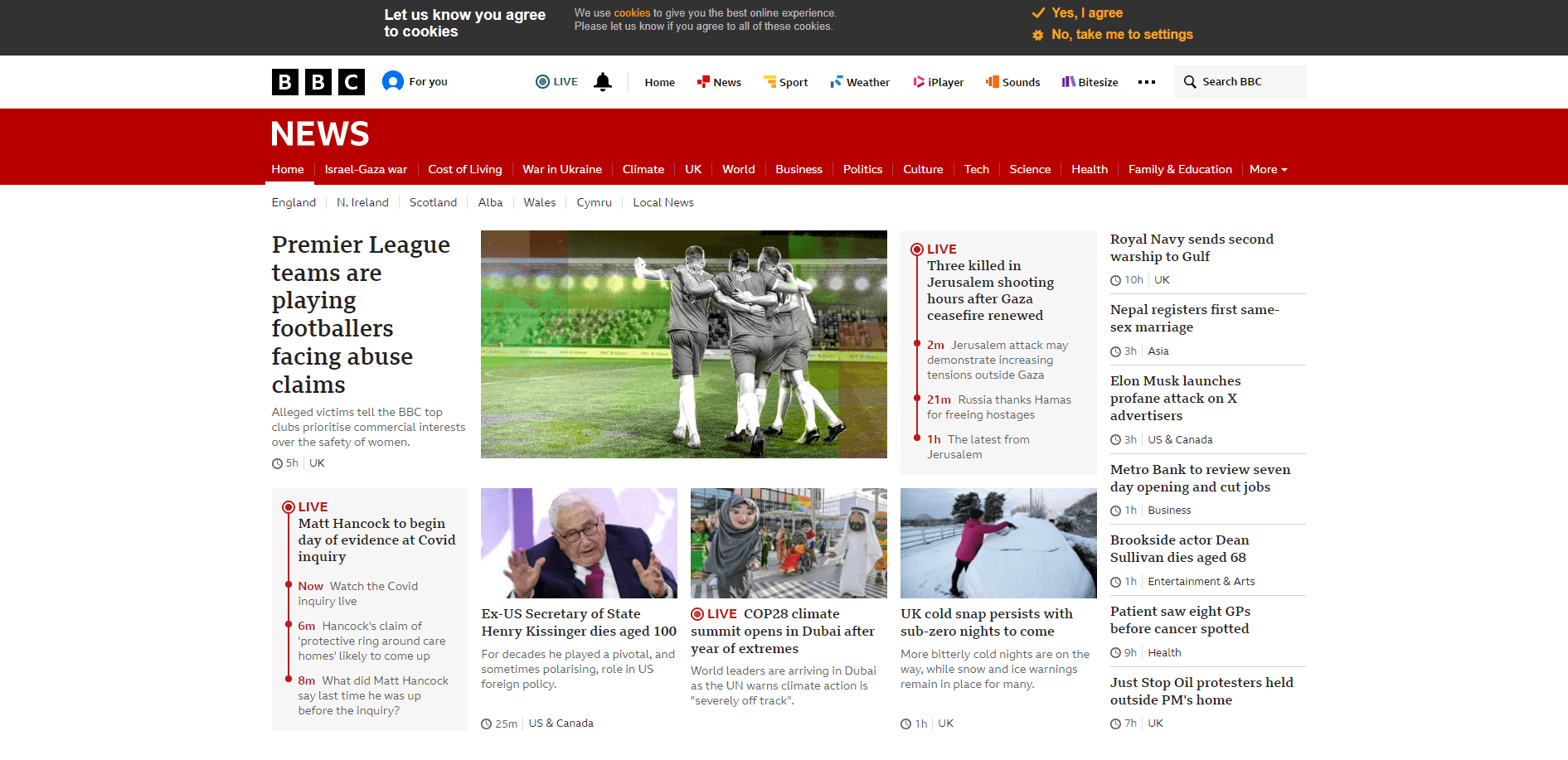The width and height of the screenshot is (1568, 760).
Task: Open Elon Musk profane attack story
Action: pyautogui.click(x=1176, y=398)
